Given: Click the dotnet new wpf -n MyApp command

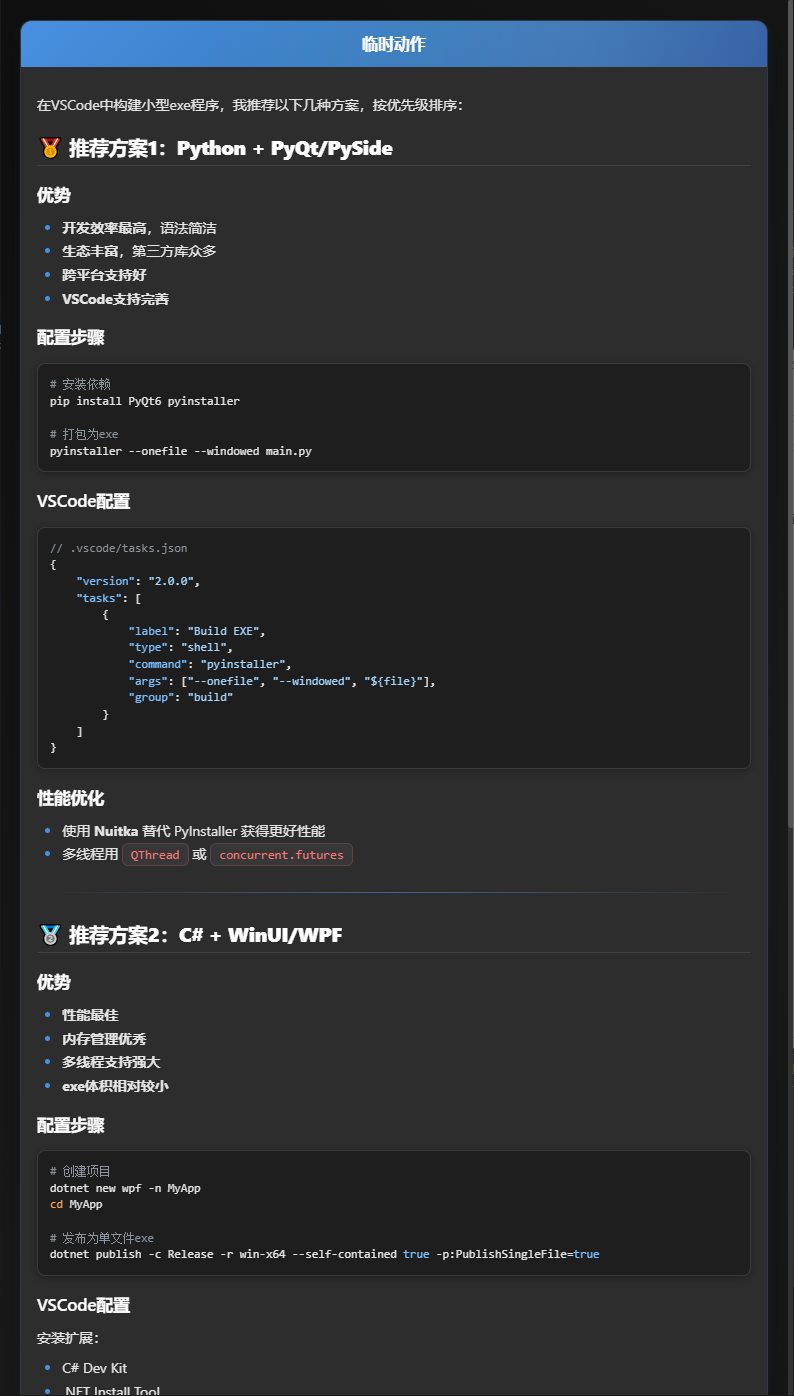Looking at the screenshot, I should click(125, 1188).
